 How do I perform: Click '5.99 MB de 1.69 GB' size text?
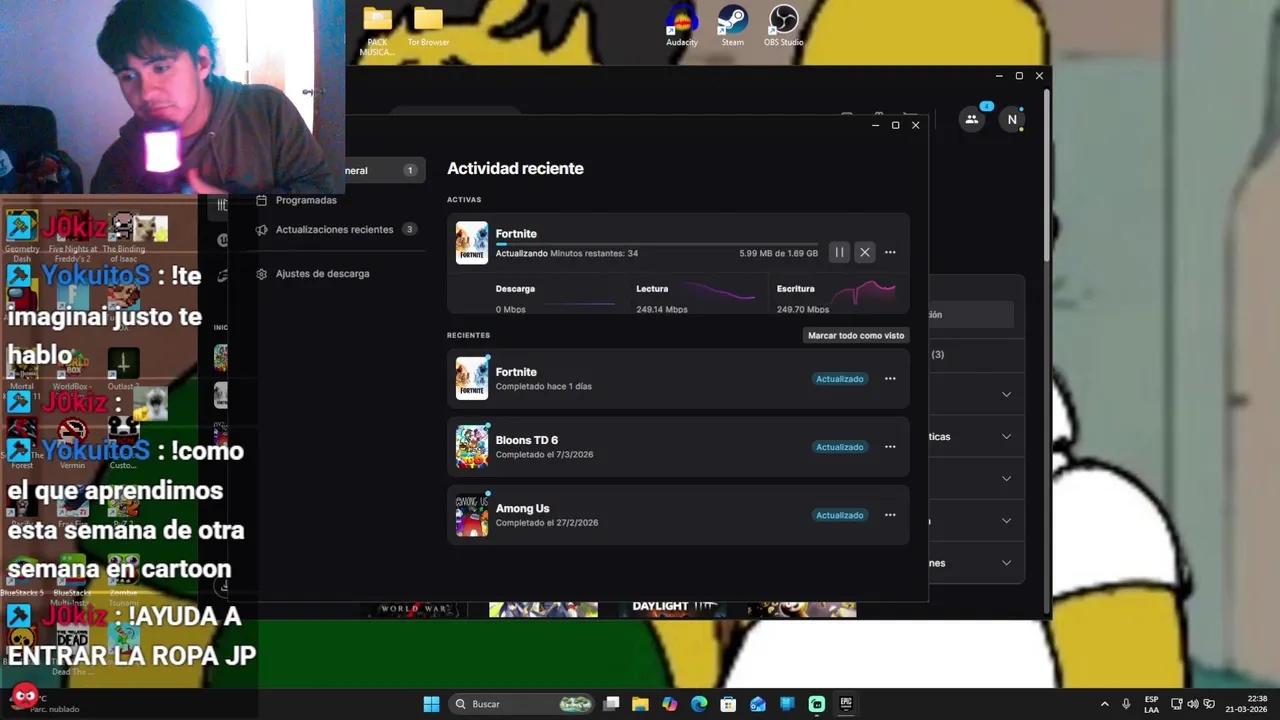(x=779, y=254)
